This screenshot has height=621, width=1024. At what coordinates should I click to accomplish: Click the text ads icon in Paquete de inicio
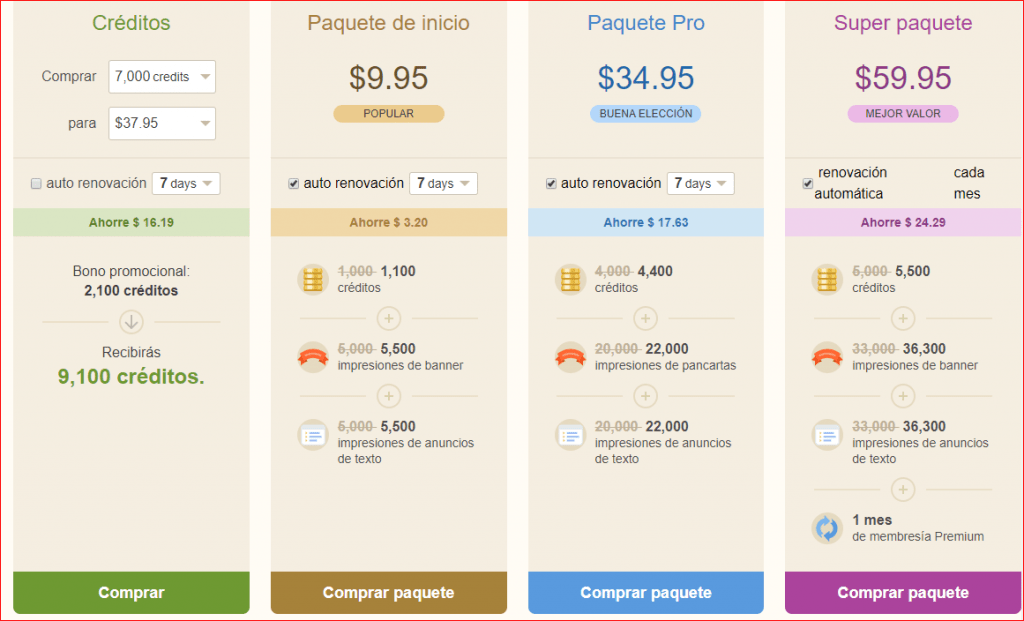click(314, 435)
